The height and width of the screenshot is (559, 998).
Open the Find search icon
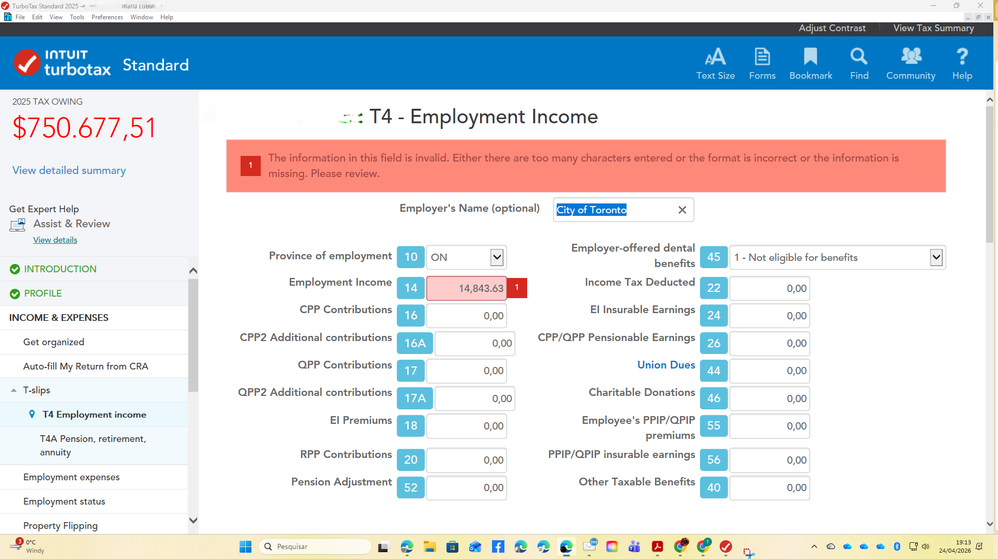[859, 63]
